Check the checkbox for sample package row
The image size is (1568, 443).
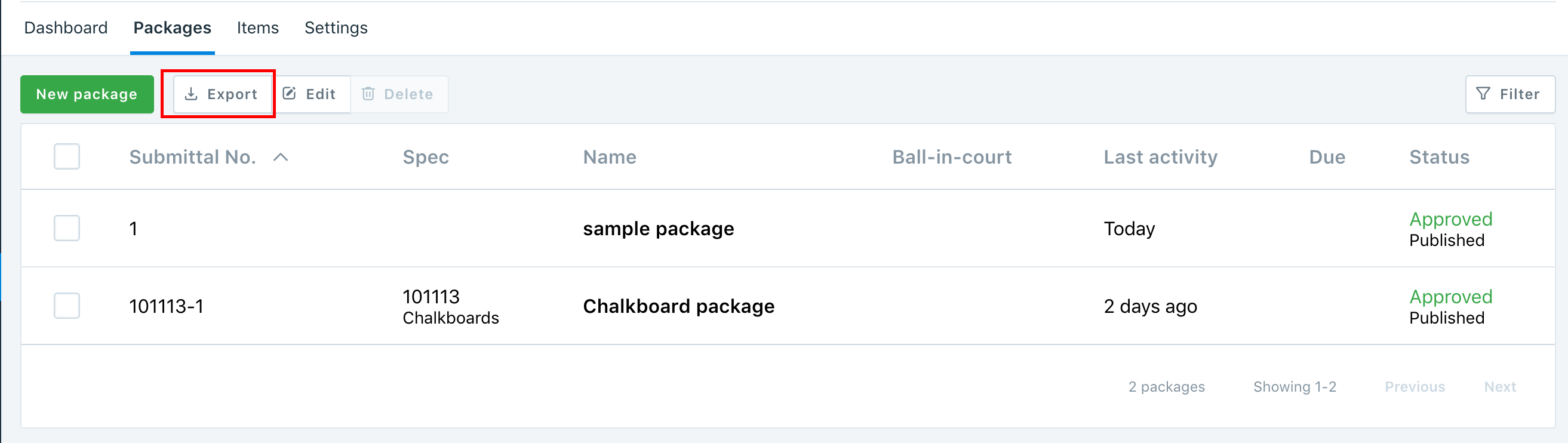(66, 228)
